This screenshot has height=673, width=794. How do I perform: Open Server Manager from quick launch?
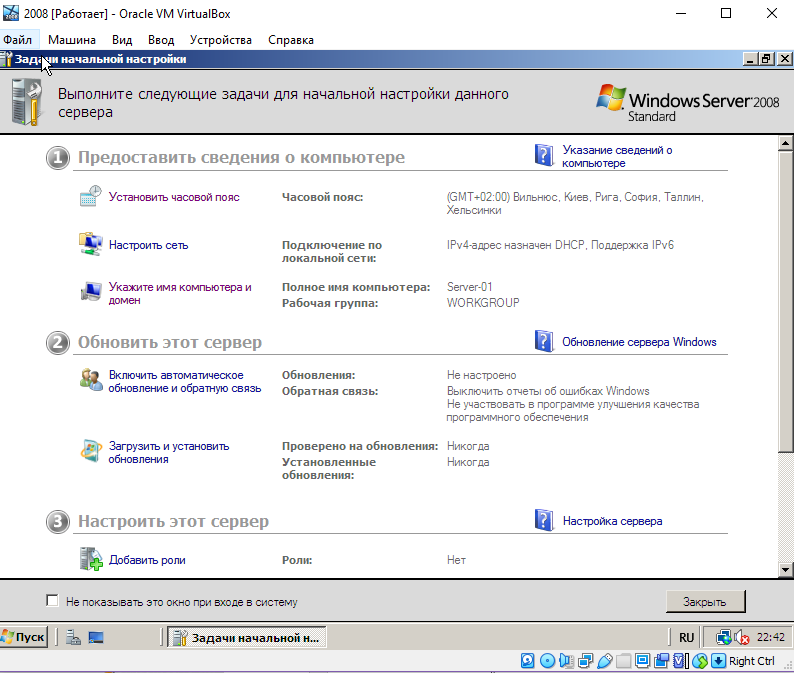click(x=73, y=637)
